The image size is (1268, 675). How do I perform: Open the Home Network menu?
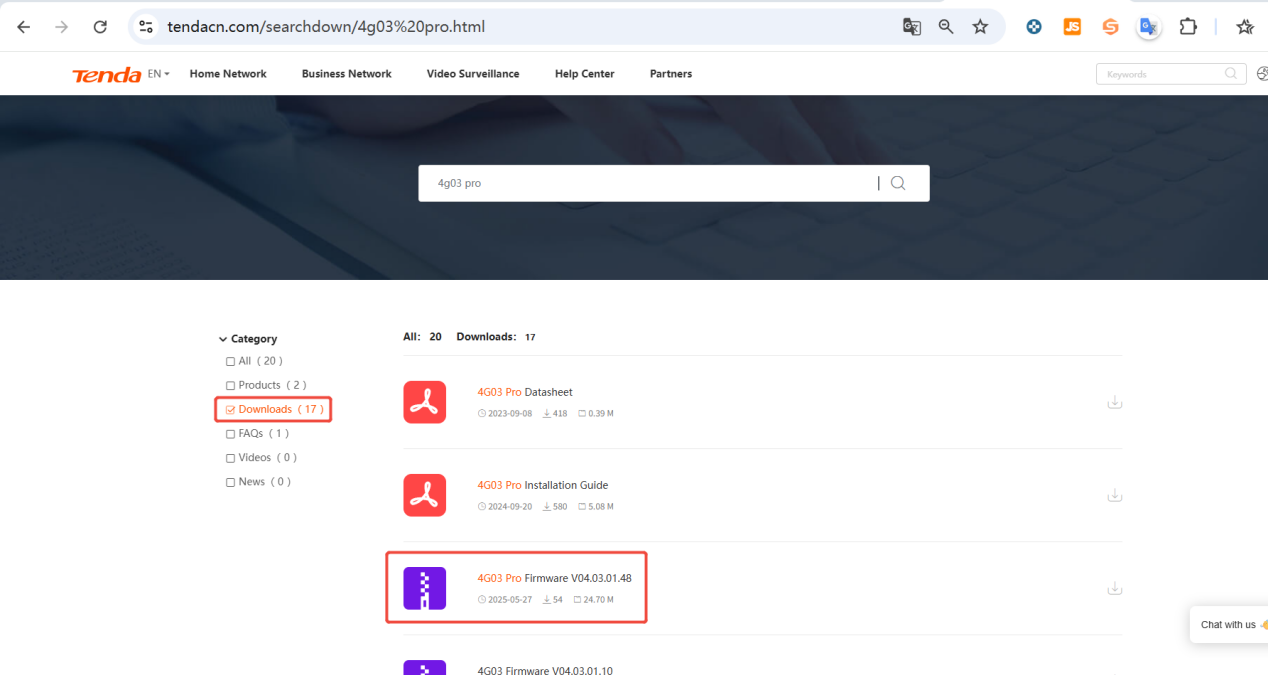(x=228, y=74)
